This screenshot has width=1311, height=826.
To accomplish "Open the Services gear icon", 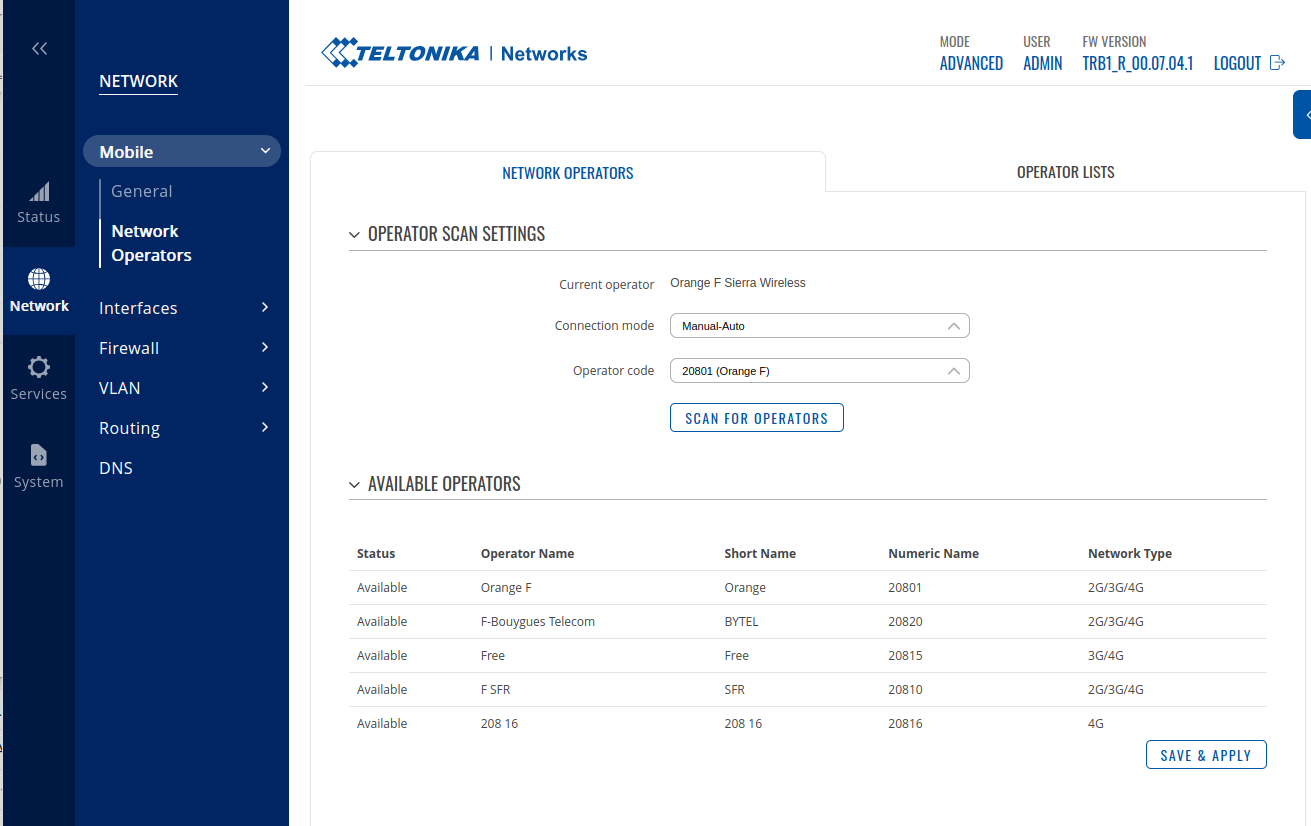I will coord(39,367).
